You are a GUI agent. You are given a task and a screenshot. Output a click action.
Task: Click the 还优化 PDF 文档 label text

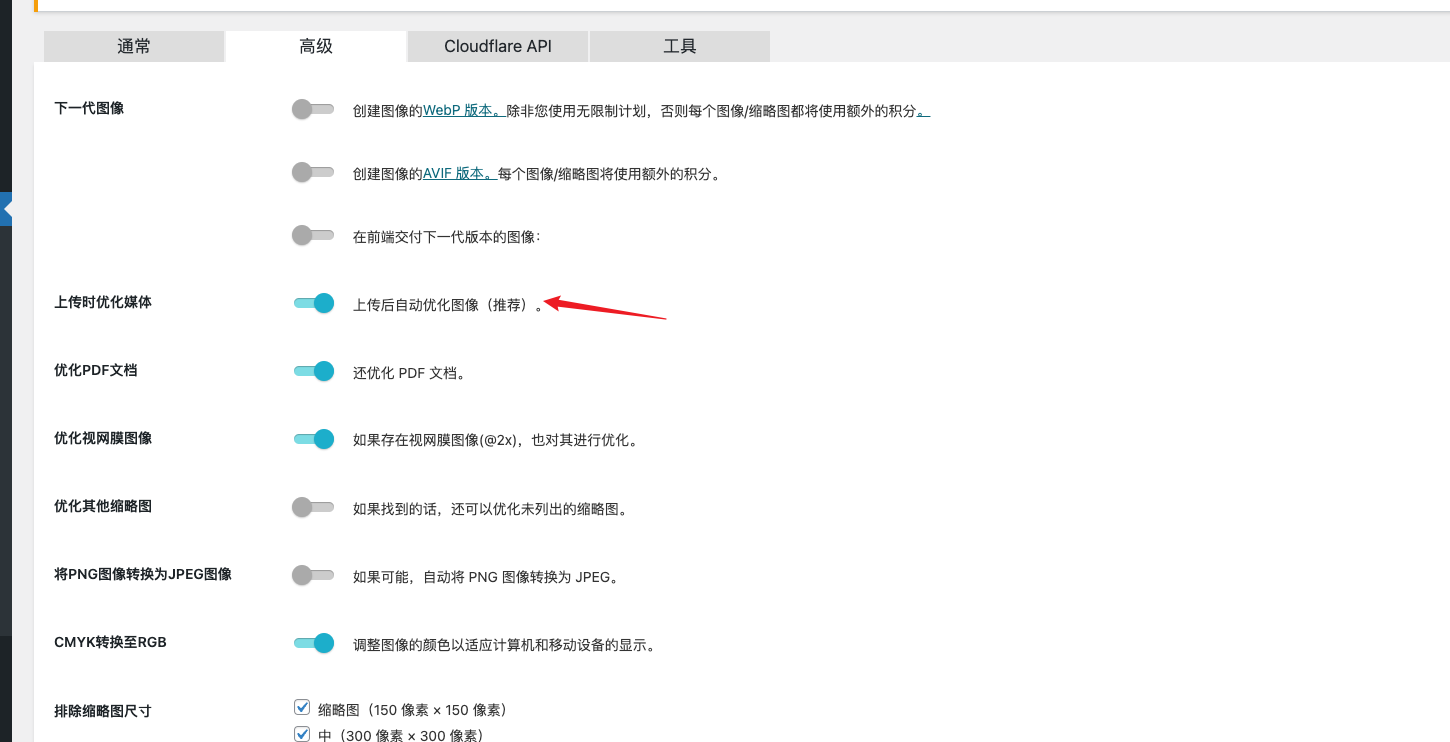pos(409,373)
